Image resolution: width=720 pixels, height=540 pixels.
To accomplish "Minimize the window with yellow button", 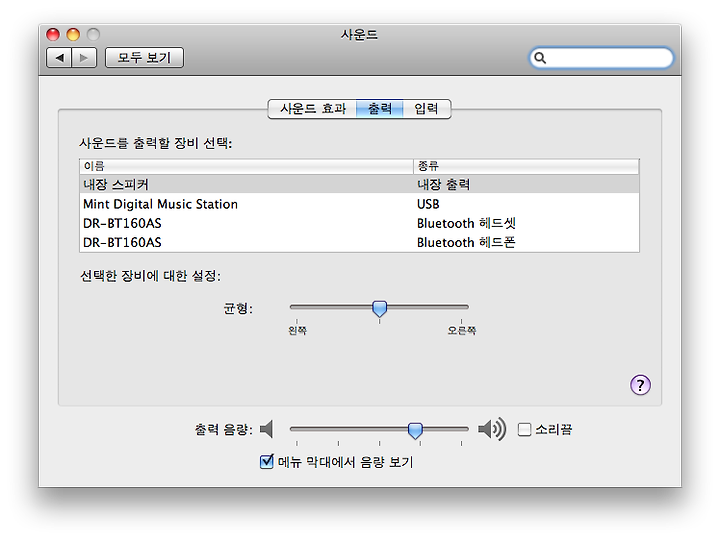I will point(73,34).
